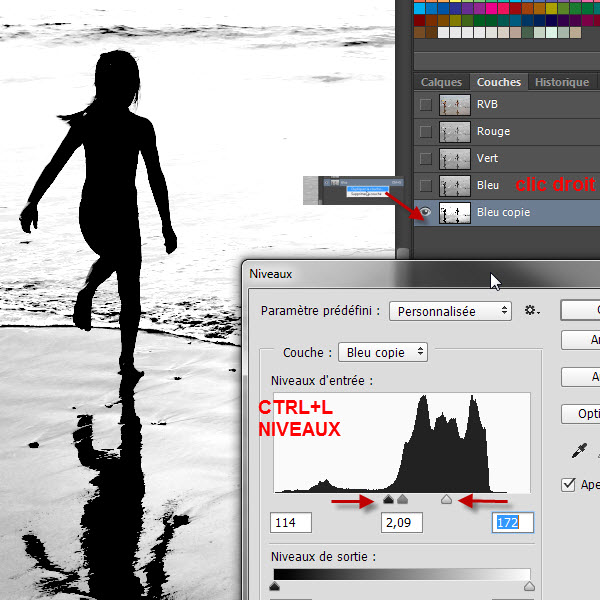
Task: Click the input black point slider triangle
Action: pos(389,499)
